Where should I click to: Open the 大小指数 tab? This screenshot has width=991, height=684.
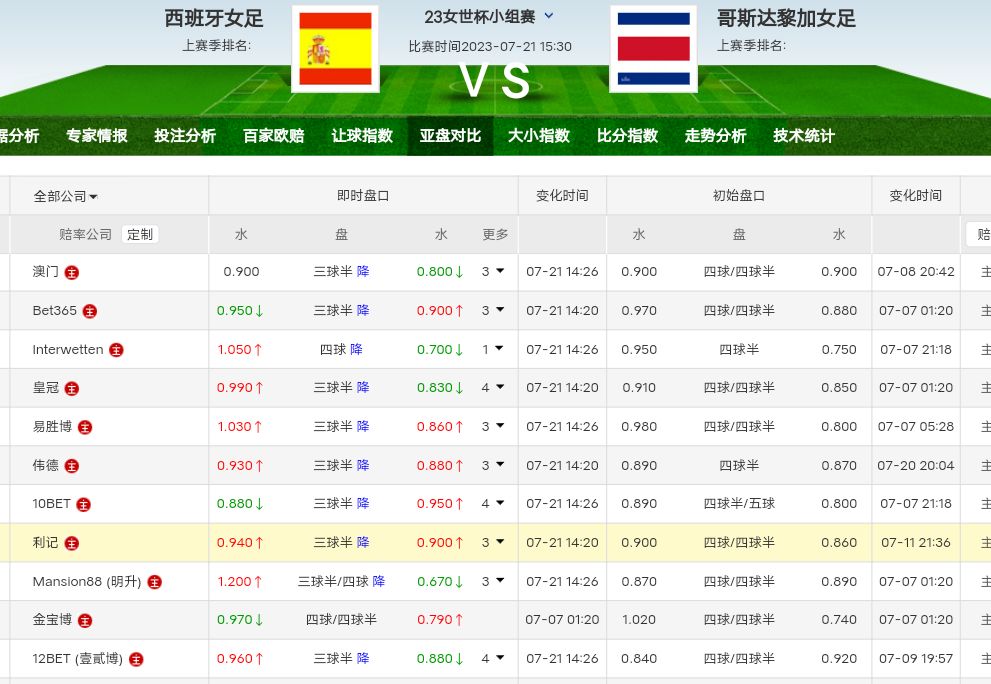coord(538,136)
